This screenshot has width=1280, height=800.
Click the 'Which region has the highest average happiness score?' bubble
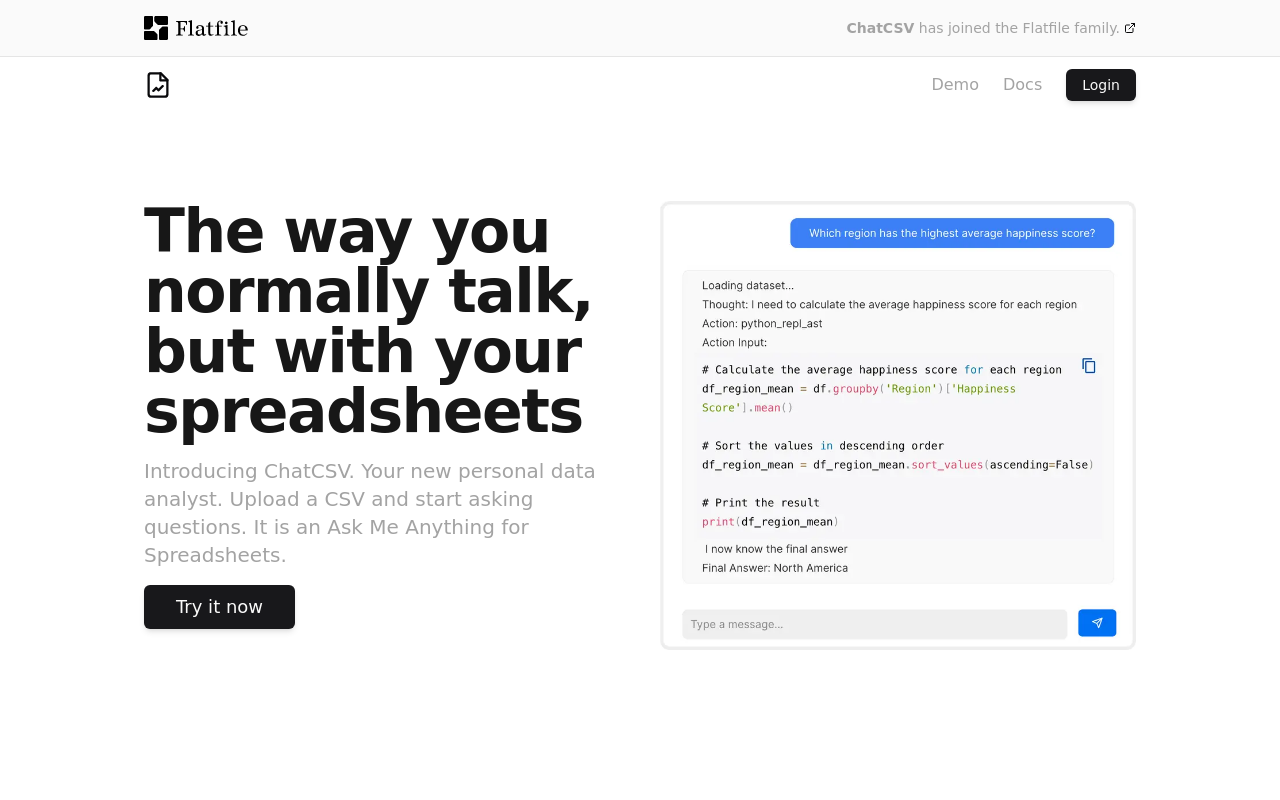952,233
